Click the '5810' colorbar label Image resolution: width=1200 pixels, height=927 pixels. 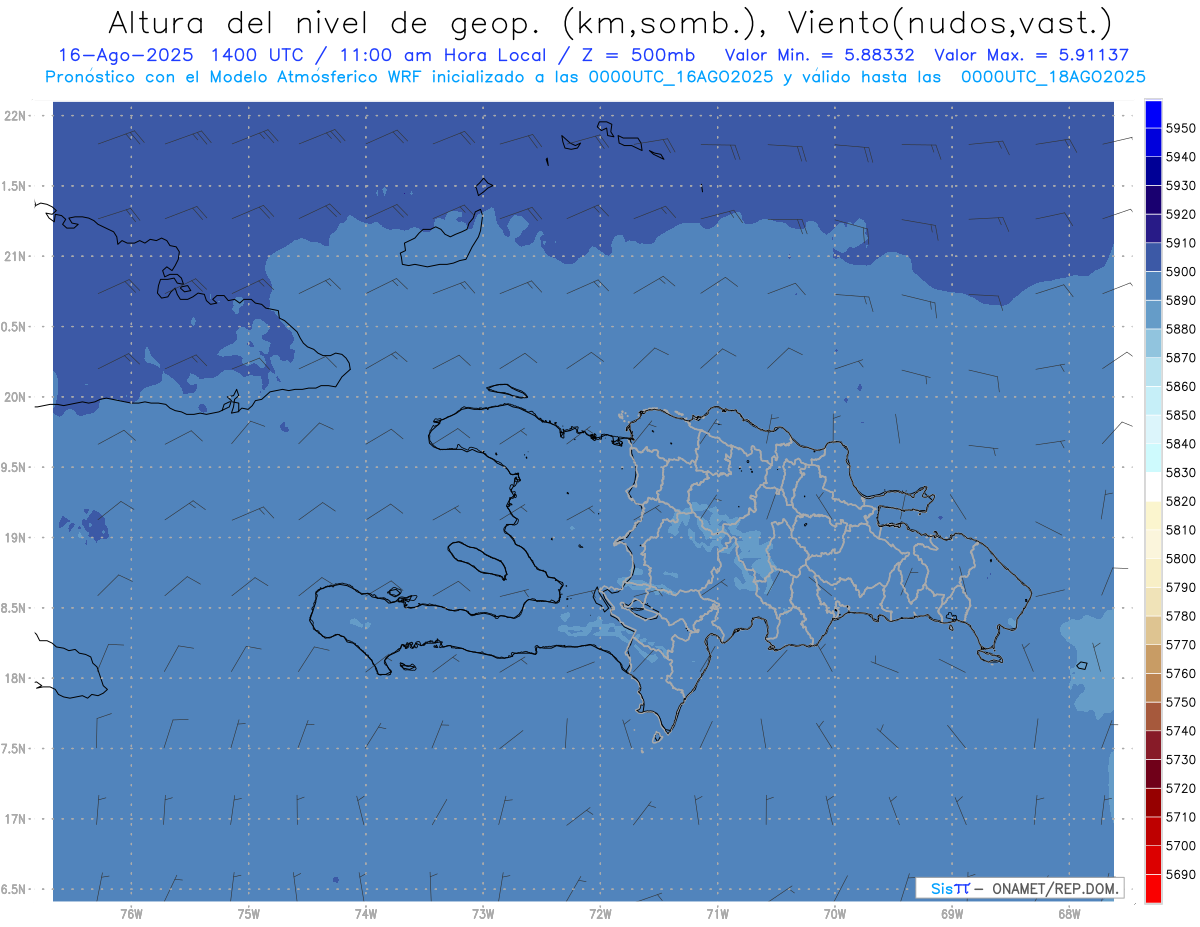coord(1180,530)
